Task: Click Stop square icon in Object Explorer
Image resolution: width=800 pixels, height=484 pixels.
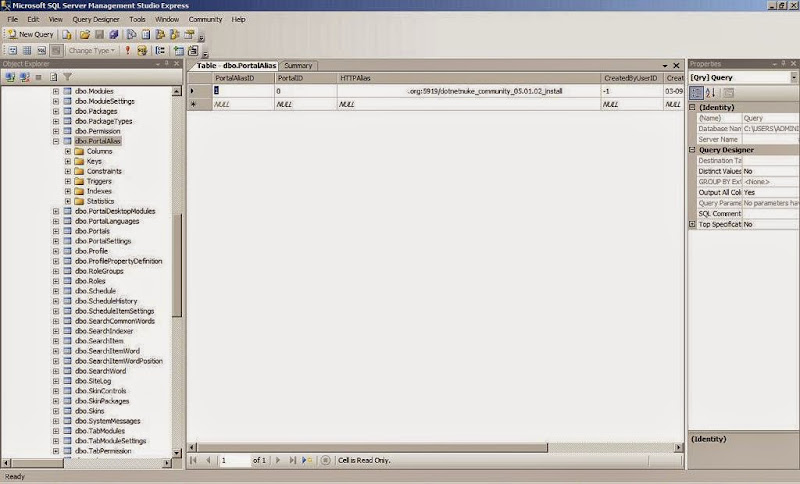Action: [x=38, y=77]
